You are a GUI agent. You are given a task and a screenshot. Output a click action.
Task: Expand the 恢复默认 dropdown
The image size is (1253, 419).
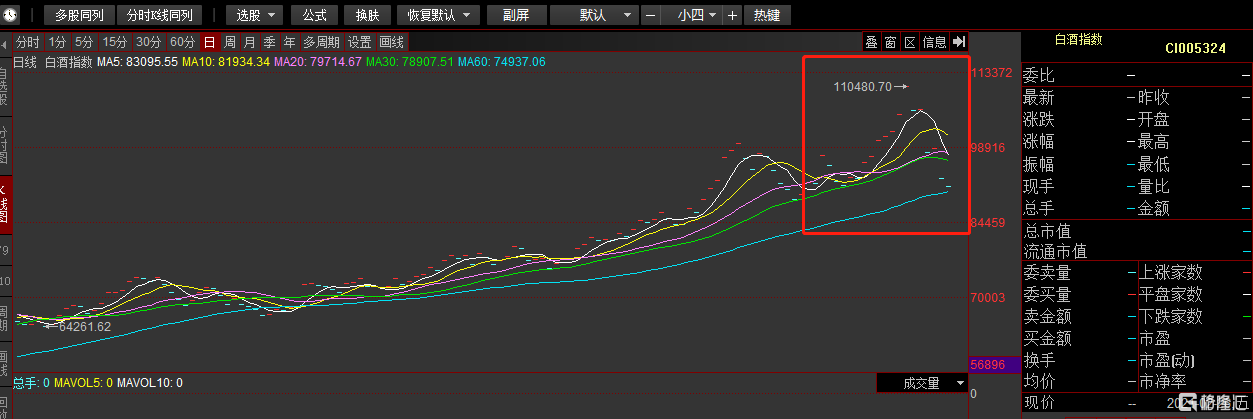(x=437, y=15)
